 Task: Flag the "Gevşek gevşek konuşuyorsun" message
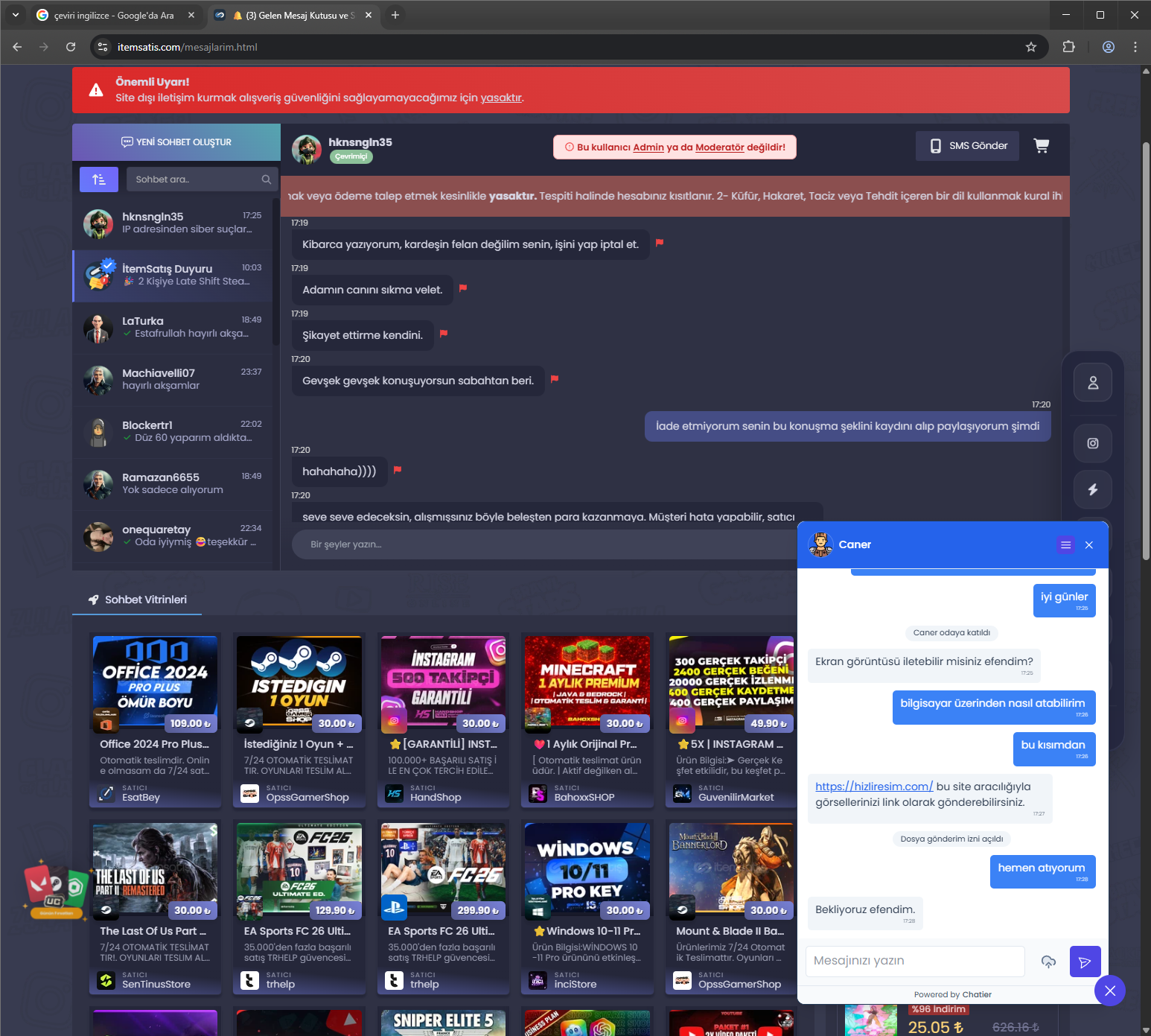pyautogui.click(x=555, y=379)
